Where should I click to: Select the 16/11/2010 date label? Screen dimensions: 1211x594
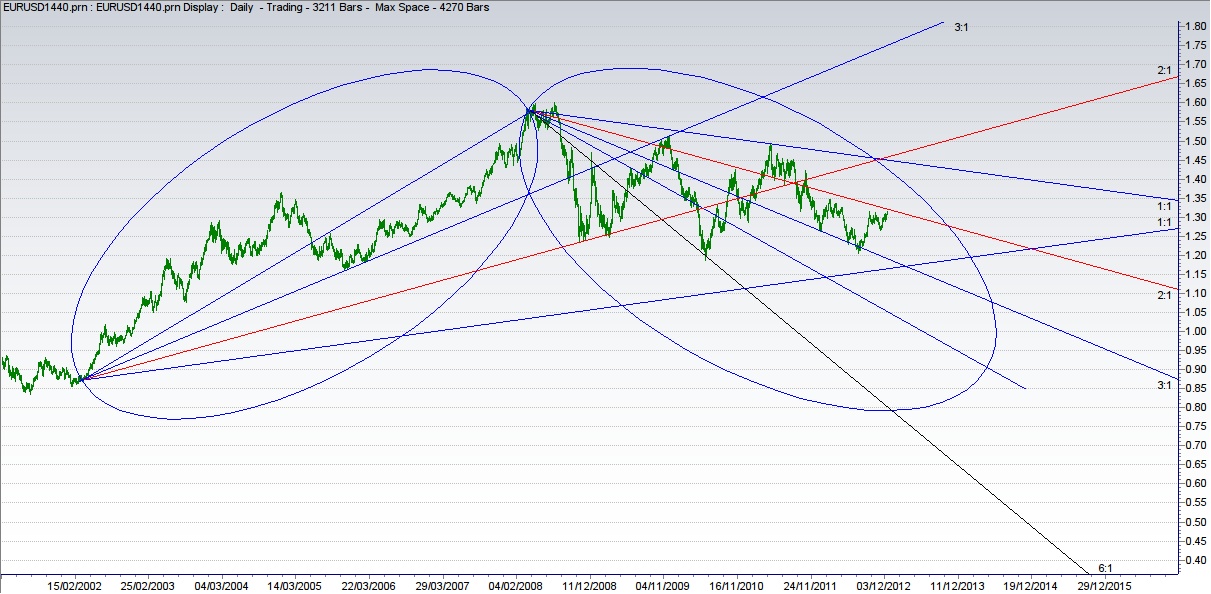737,584
